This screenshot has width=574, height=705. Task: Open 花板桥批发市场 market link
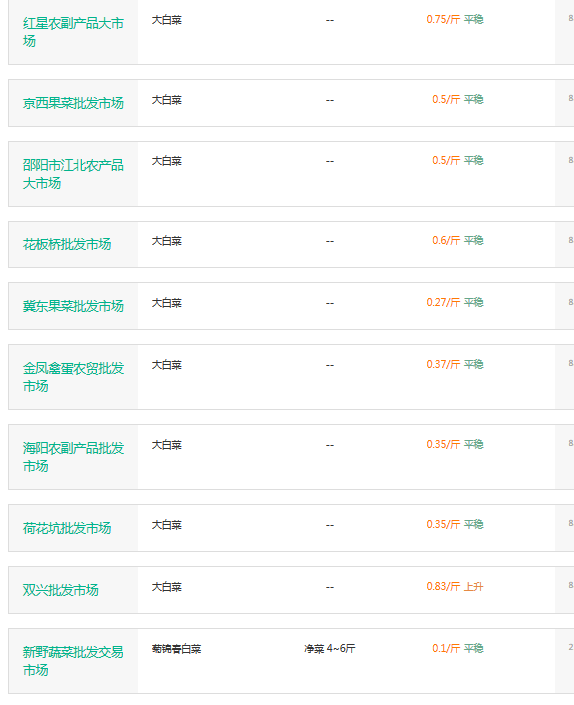(x=67, y=244)
